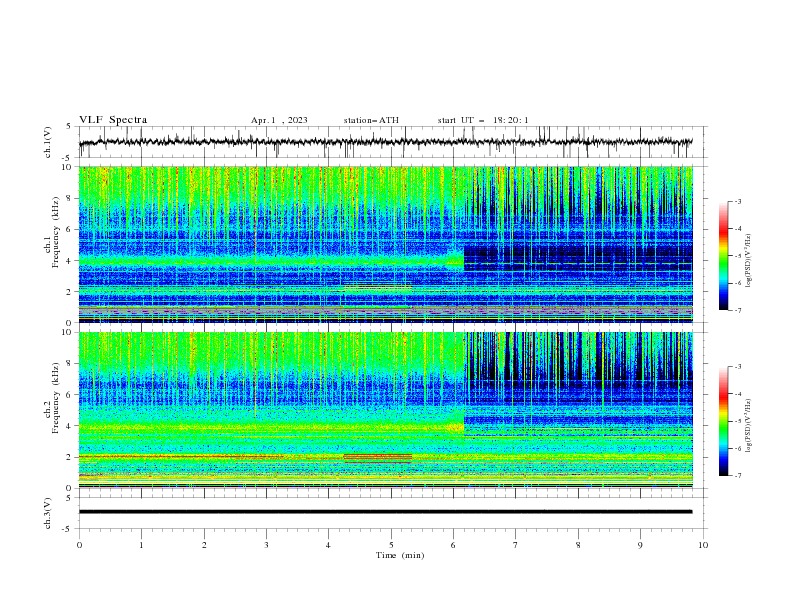This screenshot has height=612, width=792.
Task: Click time axis tick label "5"
Action: click(x=391, y=545)
